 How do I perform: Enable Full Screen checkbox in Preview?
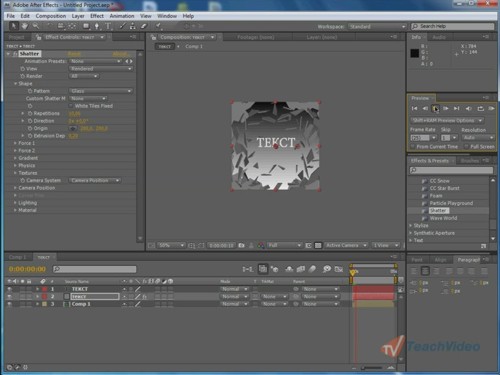[466, 147]
